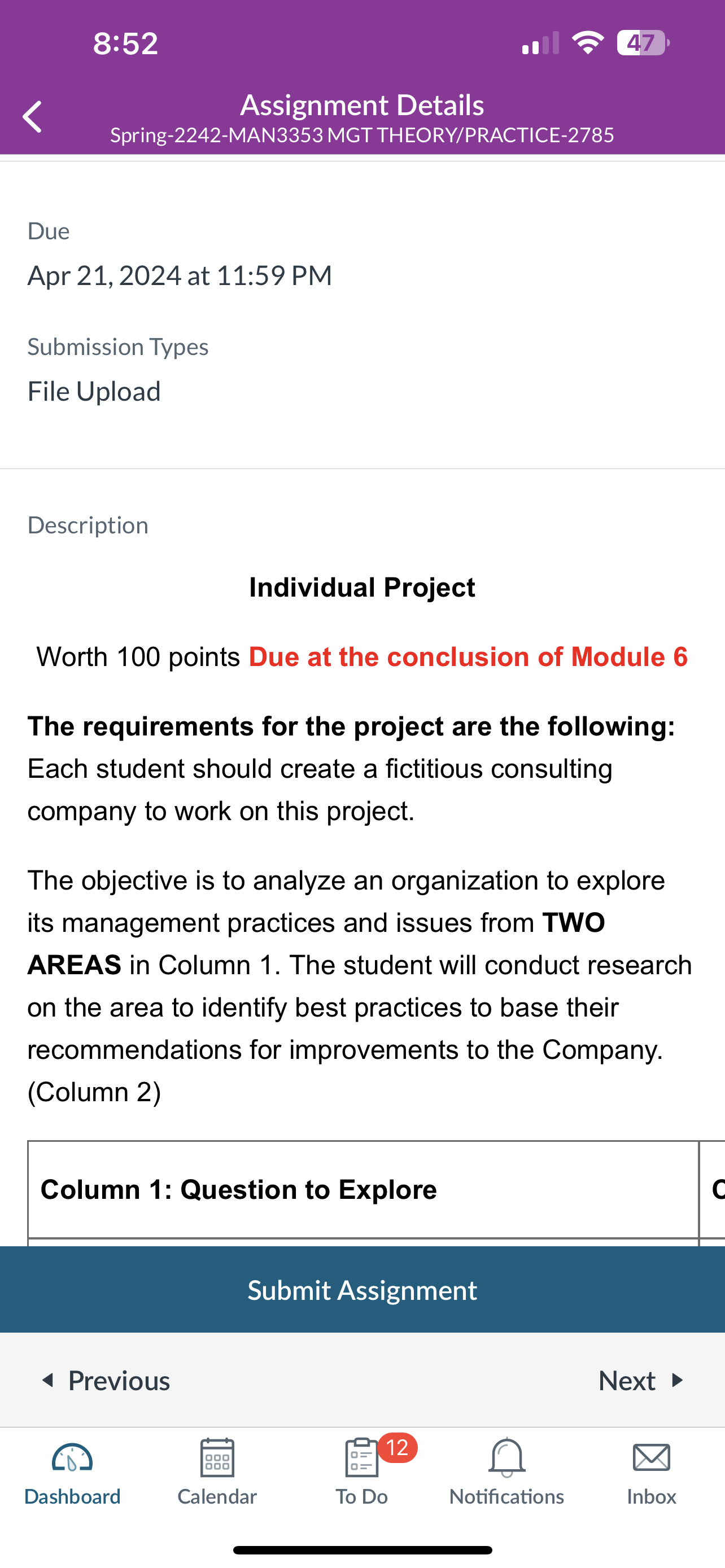Click Submit Assignment button
Viewport: 725px width, 1568px height.
tap(362, 1289)
